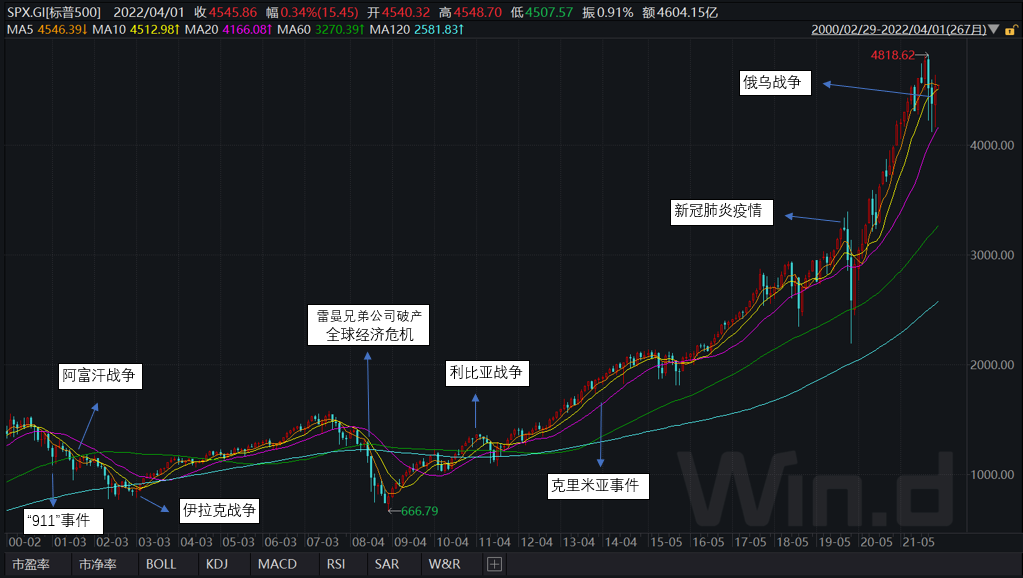Click the MA5 moving average label
Screen dimensions: 1023x578
(x=20, y=31)
